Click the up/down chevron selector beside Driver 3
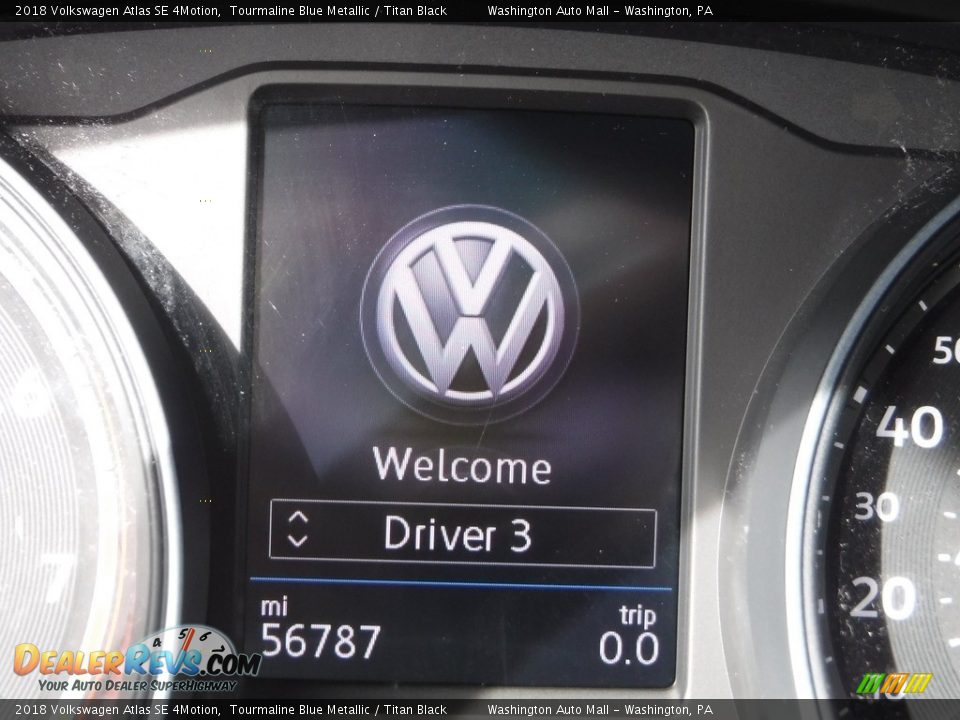 tap(298, 529)
